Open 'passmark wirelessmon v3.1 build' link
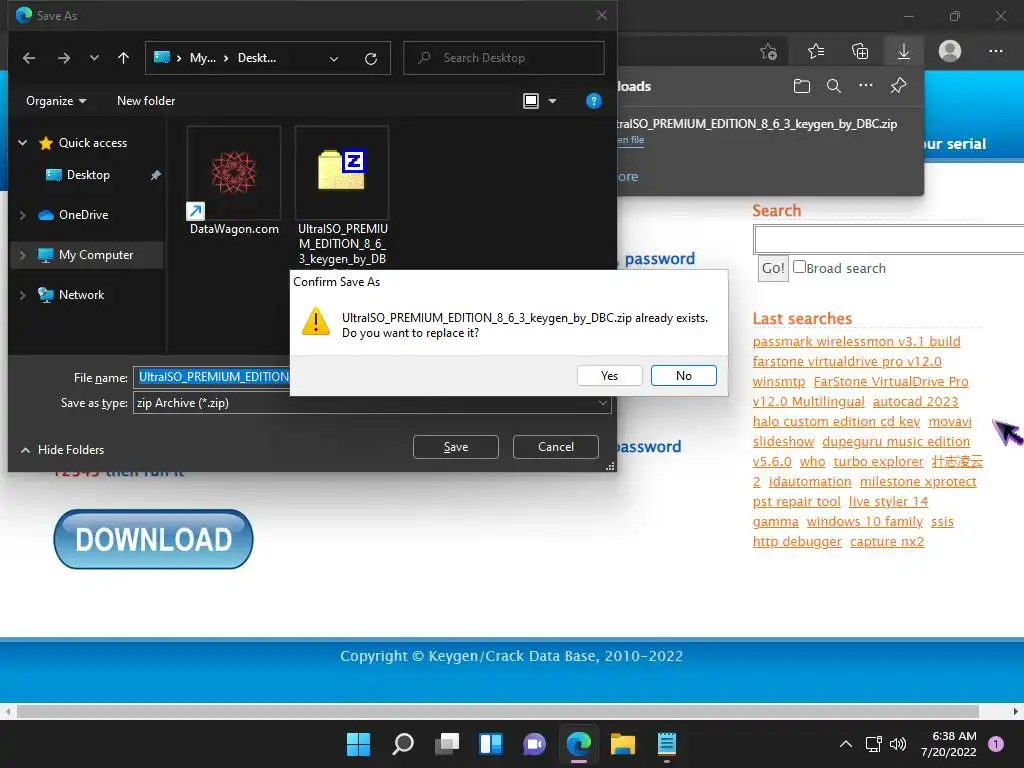The height and width of the screenshot is (768, 1024). click(856, 342)
